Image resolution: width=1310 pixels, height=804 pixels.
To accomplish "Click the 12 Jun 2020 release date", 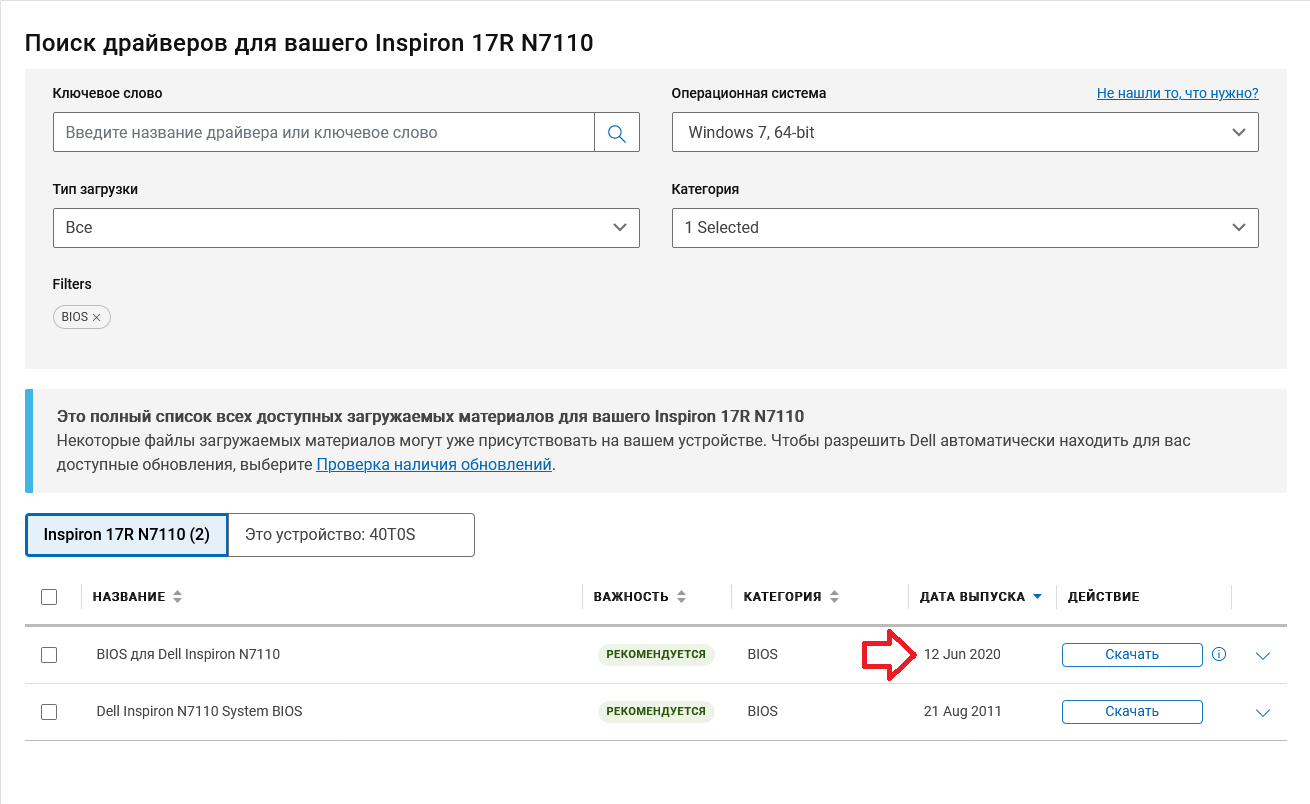I will tap(962, 655).
